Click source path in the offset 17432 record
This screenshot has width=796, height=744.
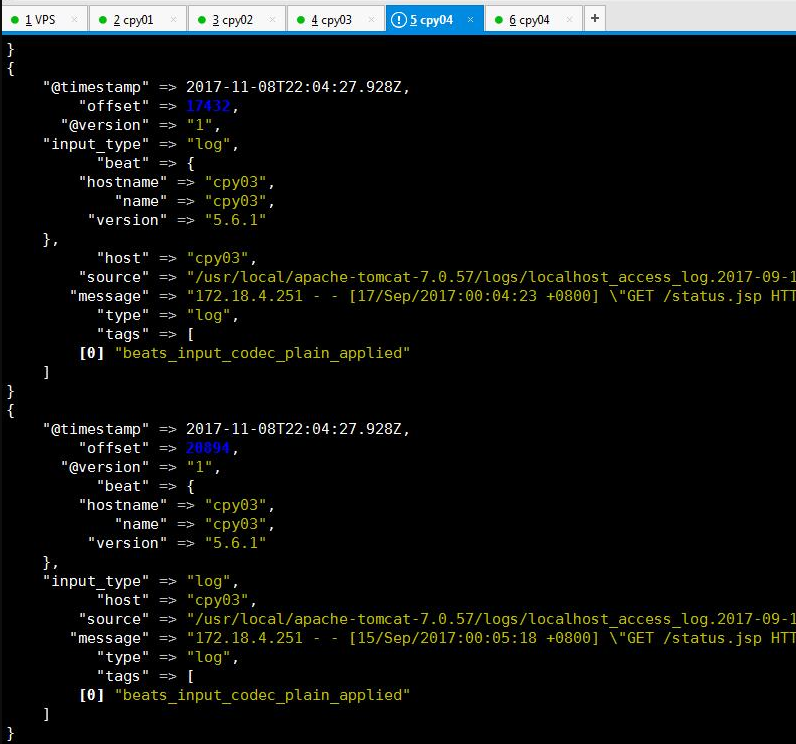[491, 277]
